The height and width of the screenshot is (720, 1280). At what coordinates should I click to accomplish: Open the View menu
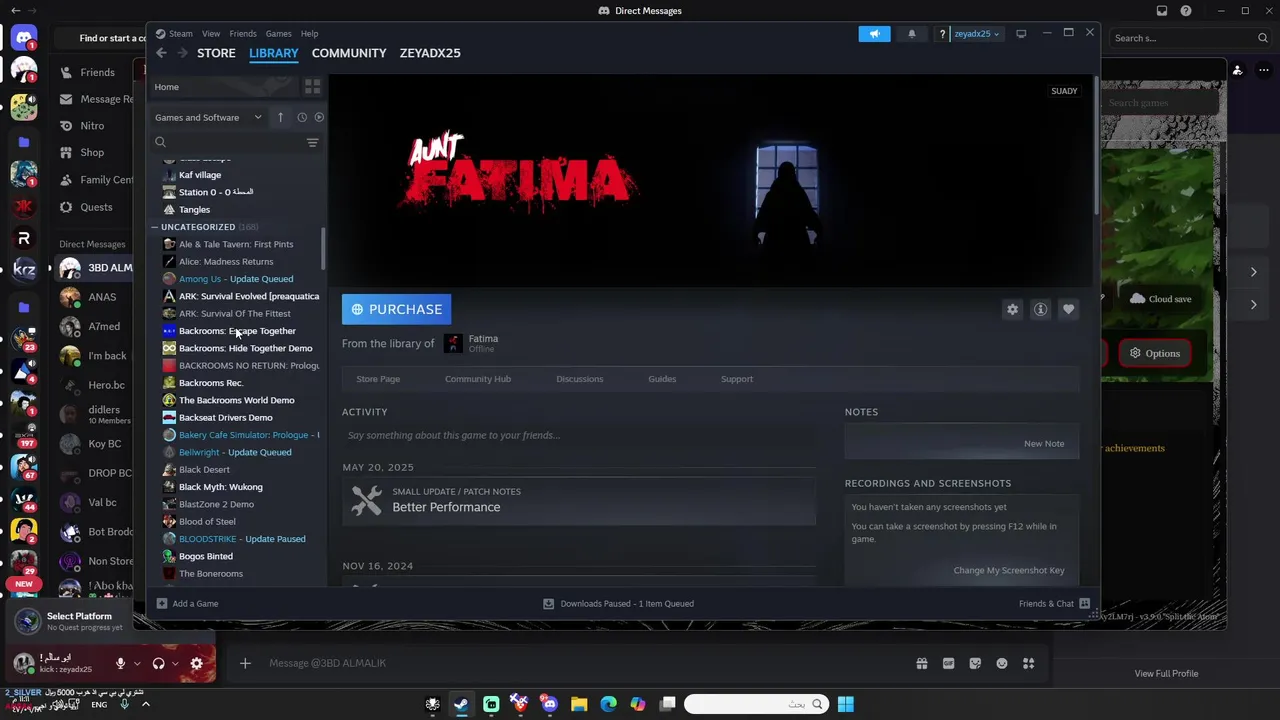pyautogui.click(x=211, y=34)
